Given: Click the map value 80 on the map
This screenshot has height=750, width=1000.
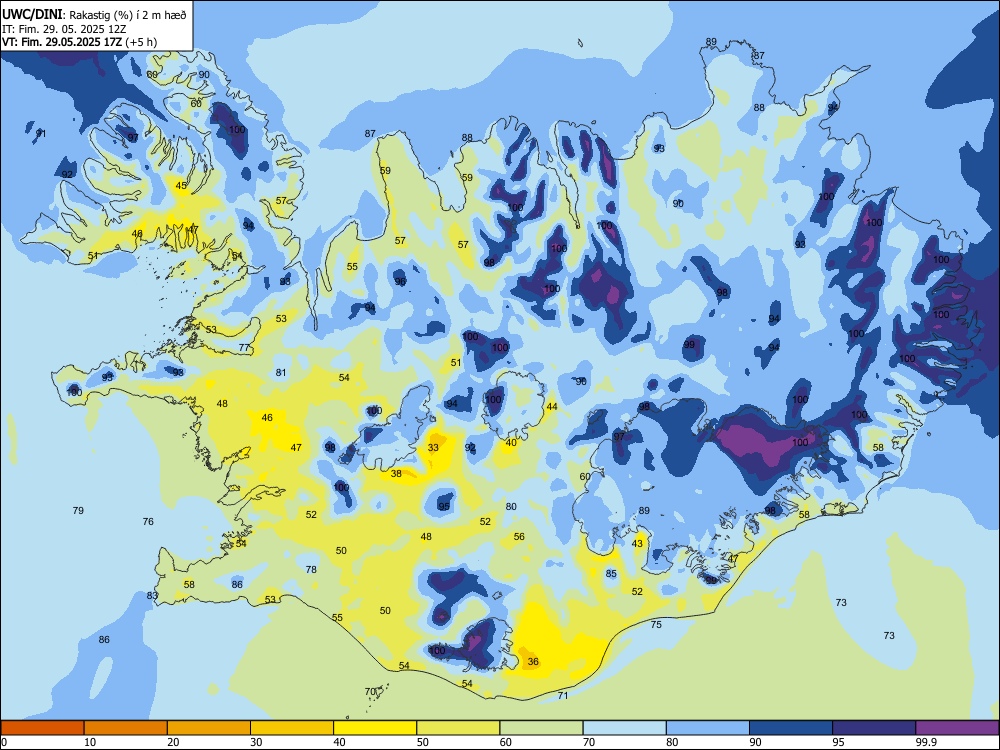Looking at the screenshot, I should (511, 506).
